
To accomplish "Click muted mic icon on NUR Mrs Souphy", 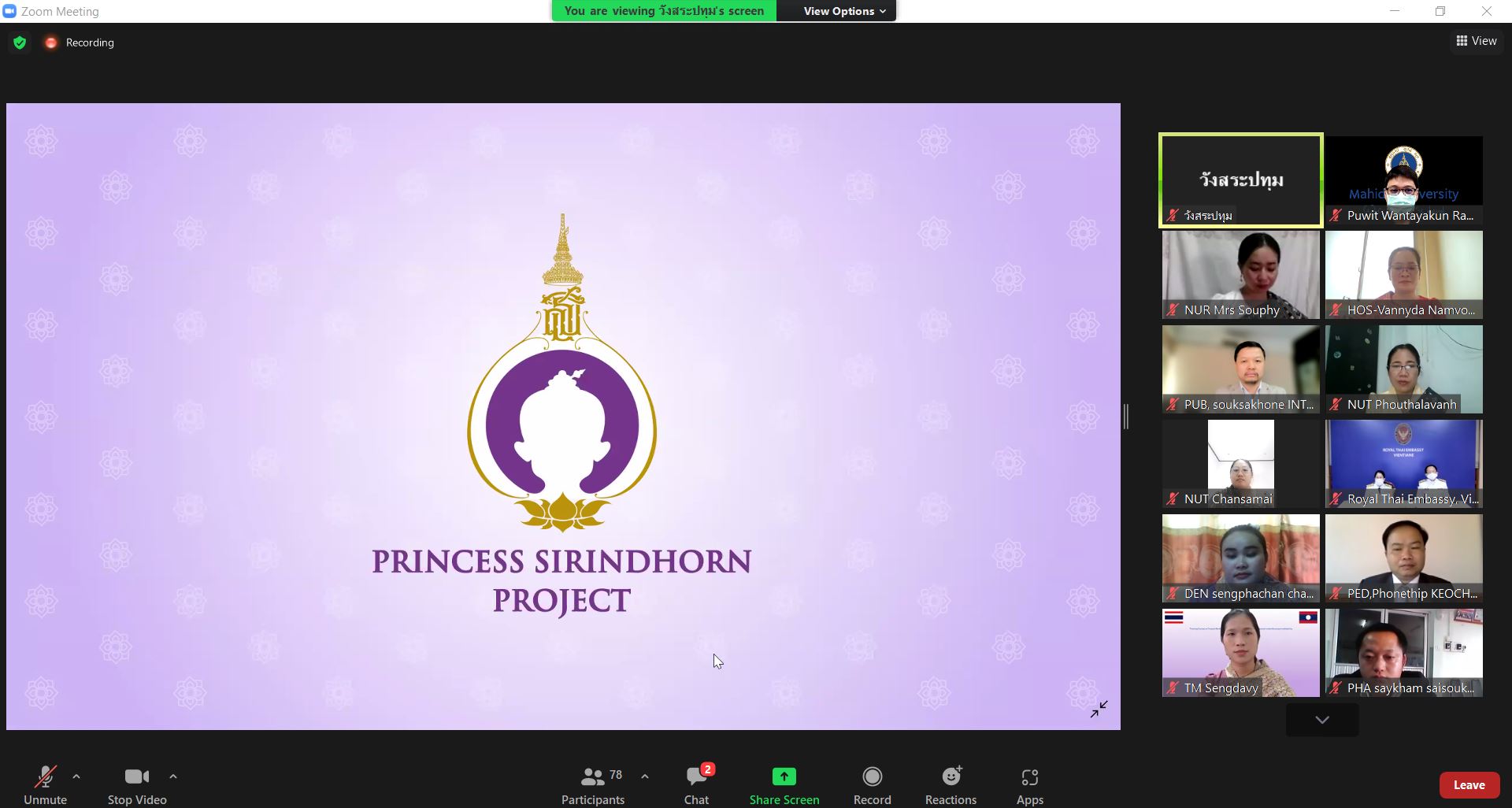I will tap(1173, 310).
